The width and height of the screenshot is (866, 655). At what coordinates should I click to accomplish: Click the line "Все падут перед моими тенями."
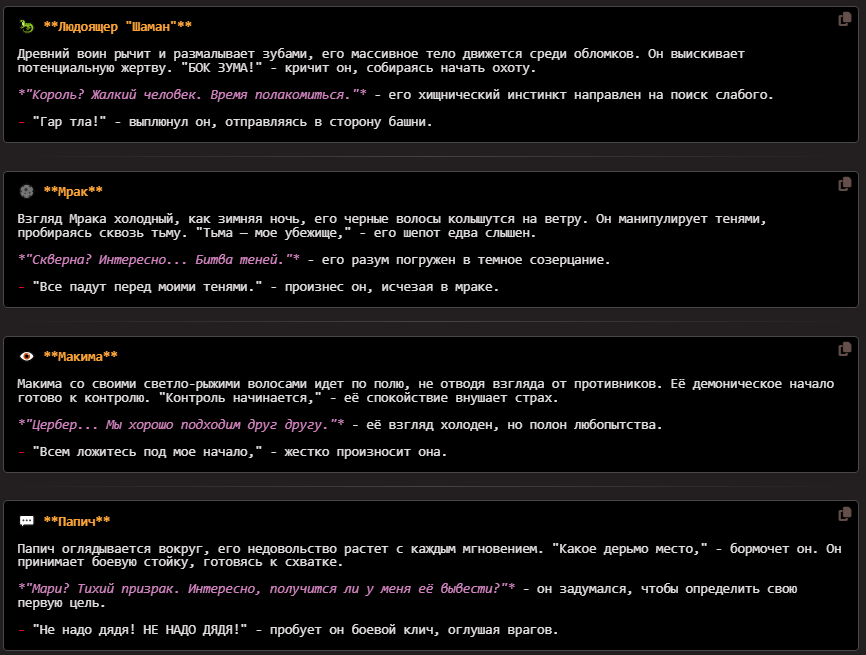pos(258,287)
